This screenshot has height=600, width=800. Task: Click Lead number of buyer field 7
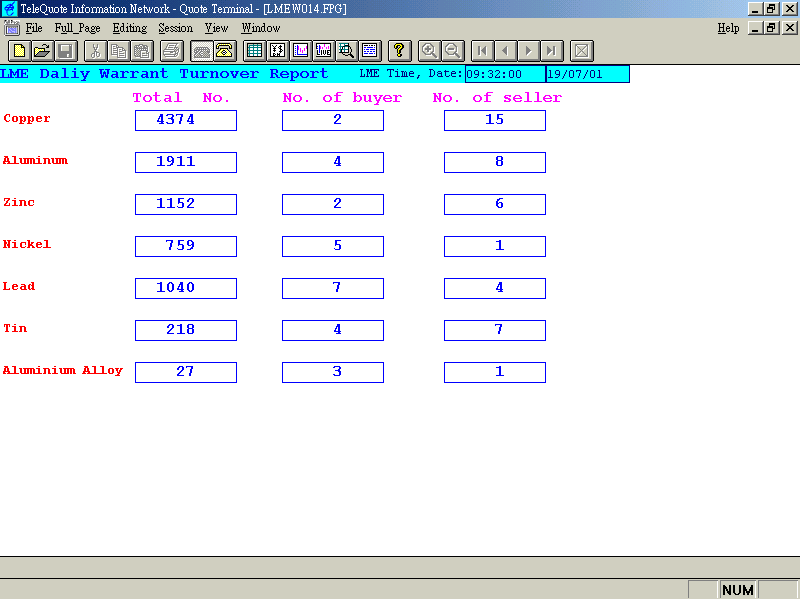pos(333,288)
